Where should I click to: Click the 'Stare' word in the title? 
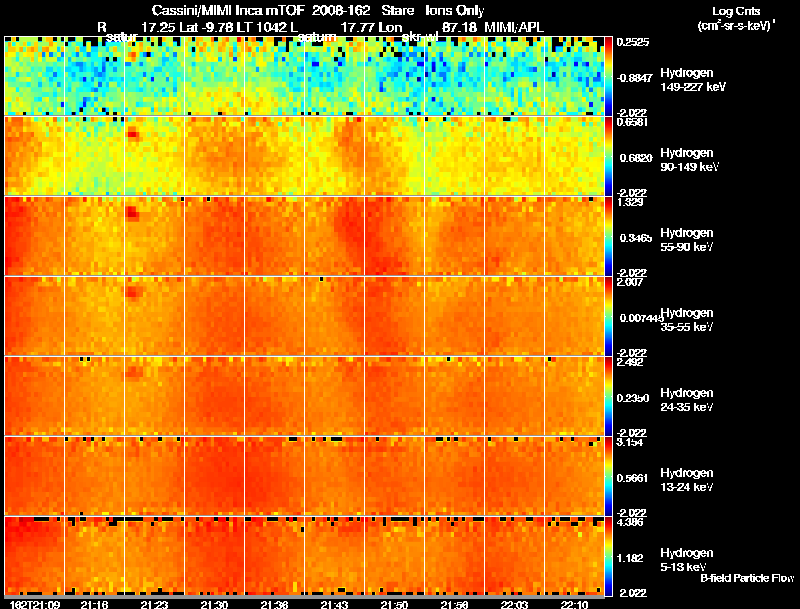pos(397,10)
